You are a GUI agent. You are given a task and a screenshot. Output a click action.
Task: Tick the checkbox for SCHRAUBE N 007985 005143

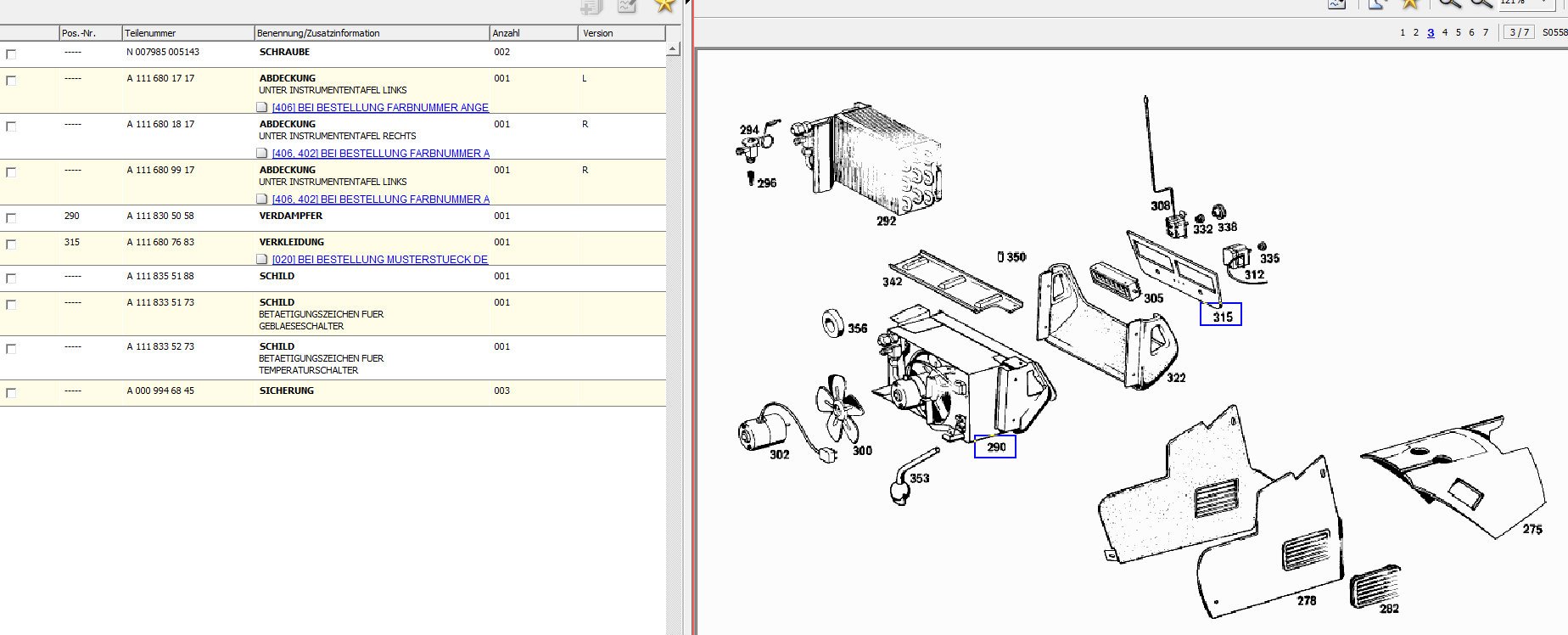(11, 54)
